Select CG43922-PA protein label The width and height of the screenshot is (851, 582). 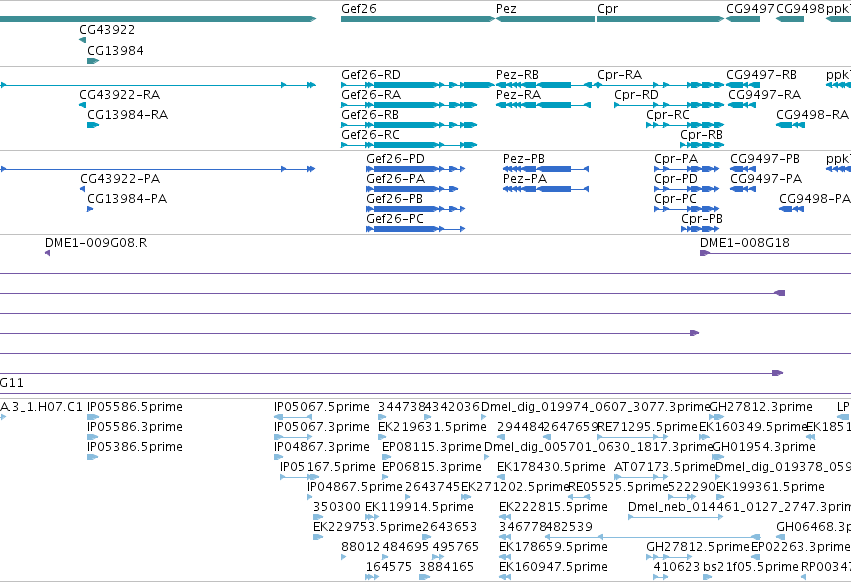120,179
